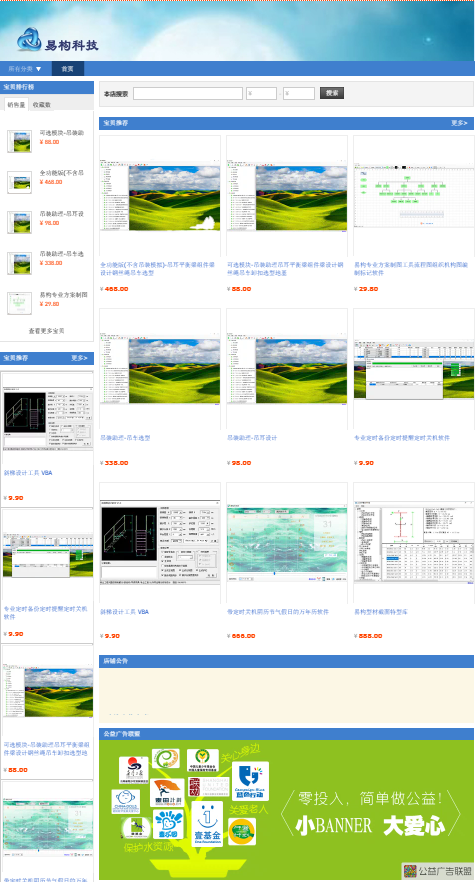Open main grid 斜梯设计工具 VBA image
Screen dimensions: 475x882
click(x=160, y=543)
